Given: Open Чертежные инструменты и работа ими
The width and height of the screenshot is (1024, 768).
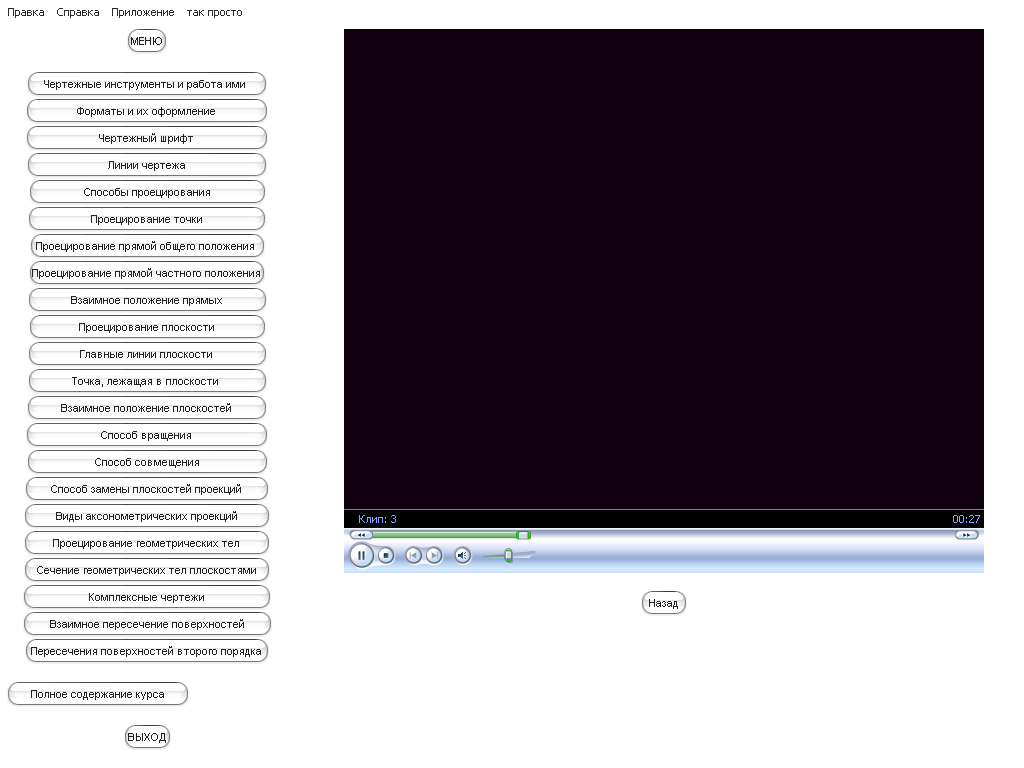Looking at the screenshot, I should (x=147, y=84).
